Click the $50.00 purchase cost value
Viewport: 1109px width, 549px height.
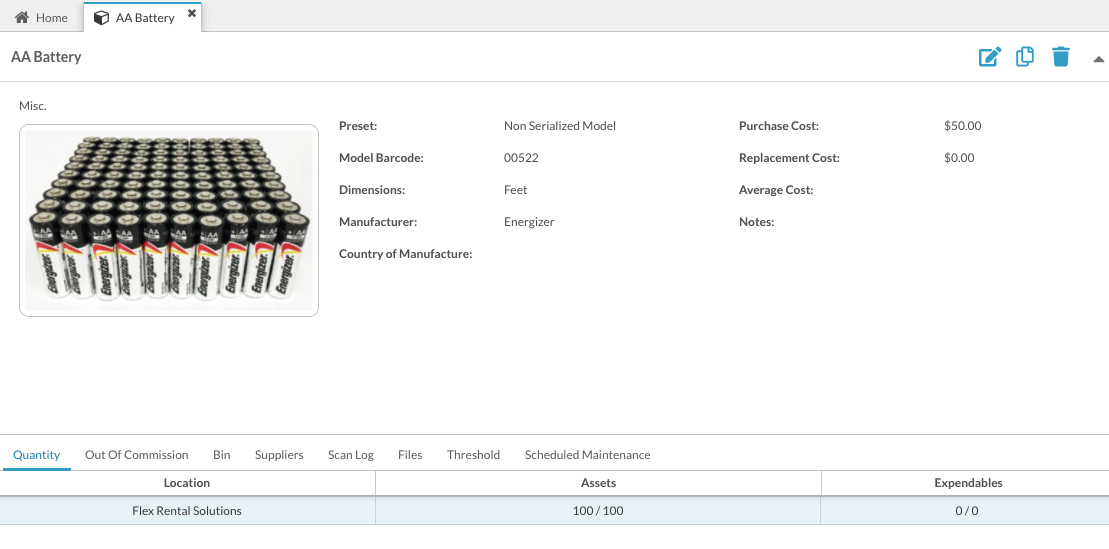[x=963, y=126]
